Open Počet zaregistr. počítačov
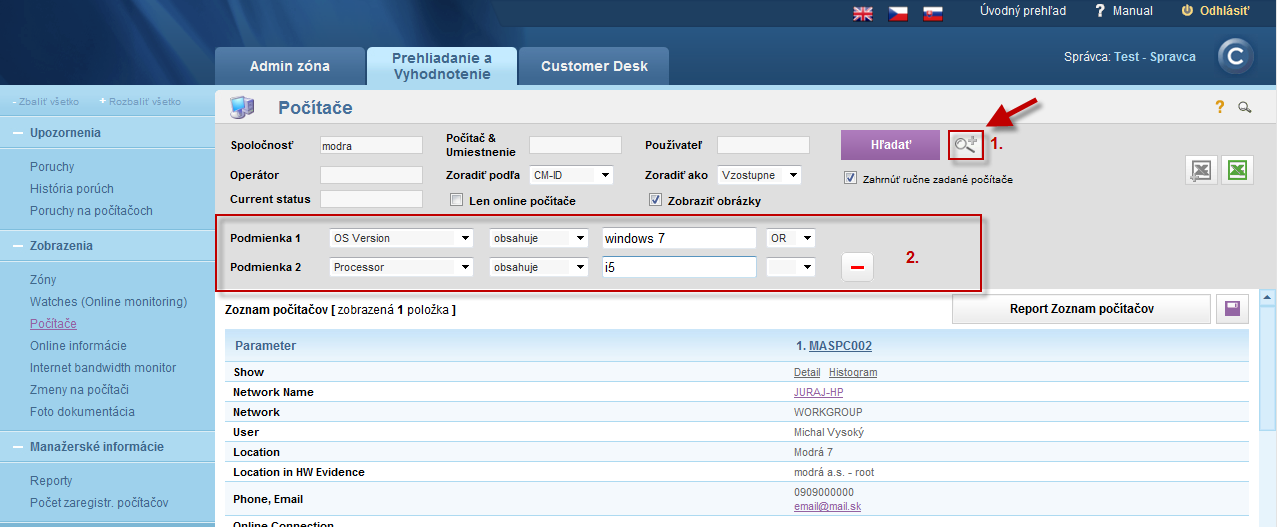 pos(99,503)
